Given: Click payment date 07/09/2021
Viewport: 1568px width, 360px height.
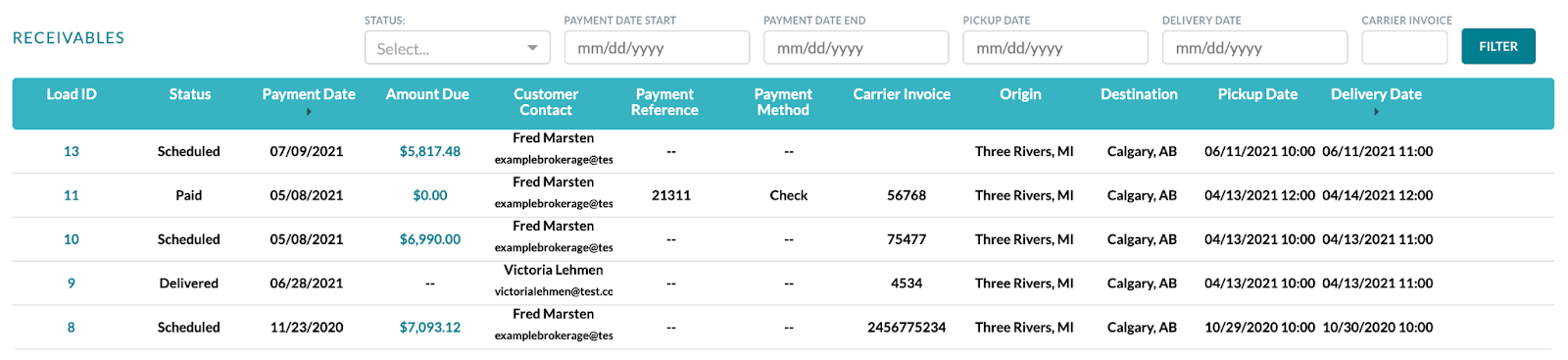Looking at the screenshot, I should click(307, 151).
